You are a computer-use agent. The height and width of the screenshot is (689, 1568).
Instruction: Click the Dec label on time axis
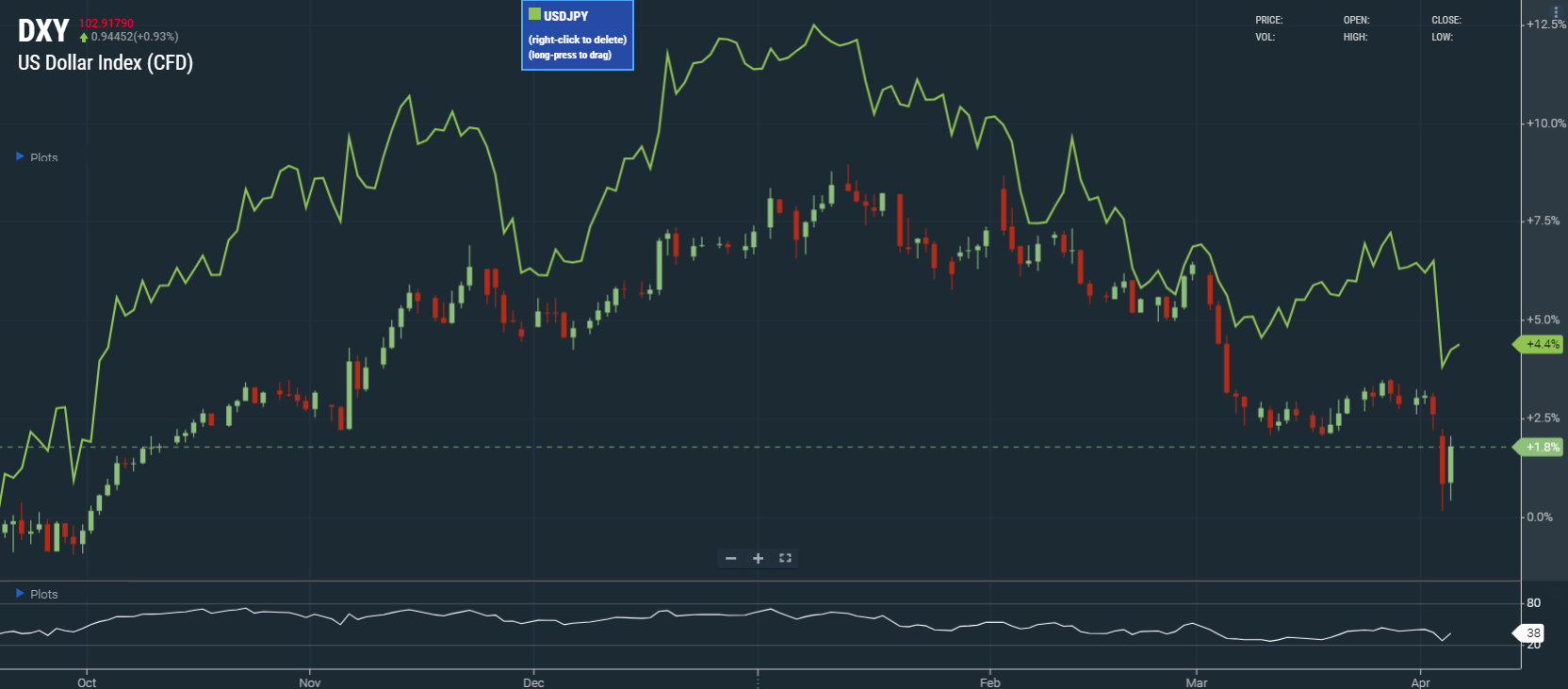[x=533, y=682]
